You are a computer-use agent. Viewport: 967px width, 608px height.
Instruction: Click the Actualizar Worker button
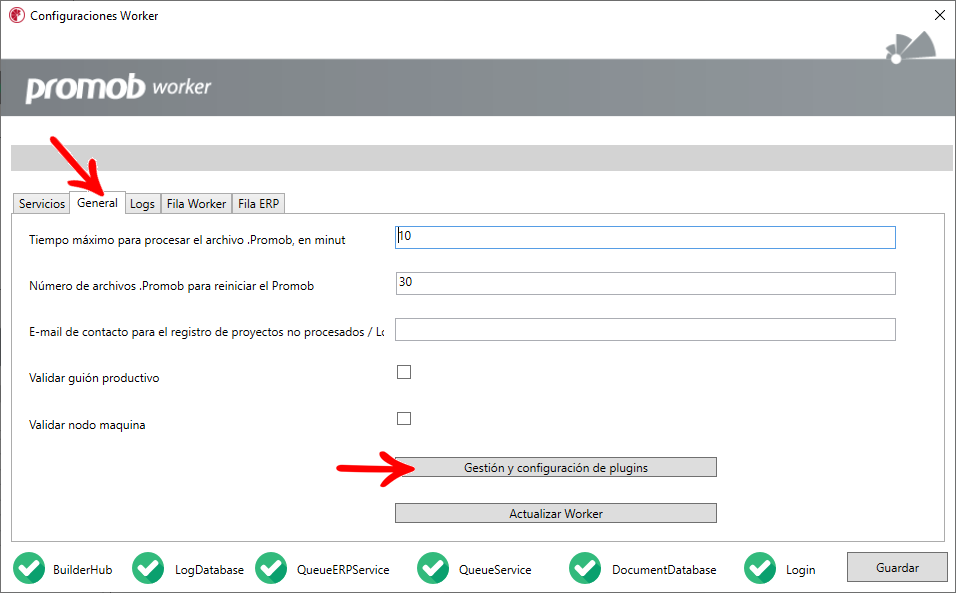[x=556, y=513]
